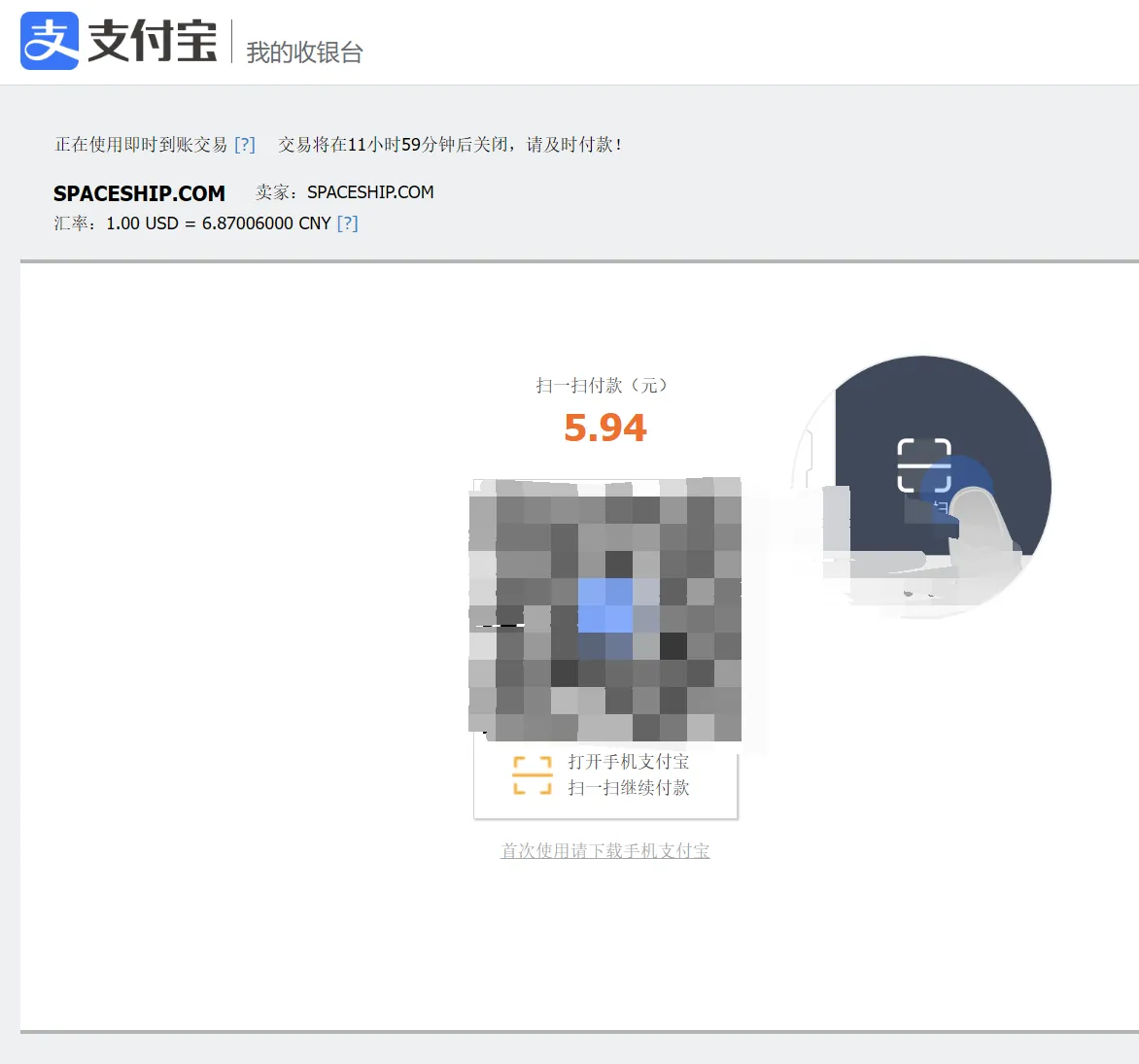Image resolution: width=1139 pixels, height=1064 pixels.
Task: Click the blurred QR code image
Action: click(605, 609)
